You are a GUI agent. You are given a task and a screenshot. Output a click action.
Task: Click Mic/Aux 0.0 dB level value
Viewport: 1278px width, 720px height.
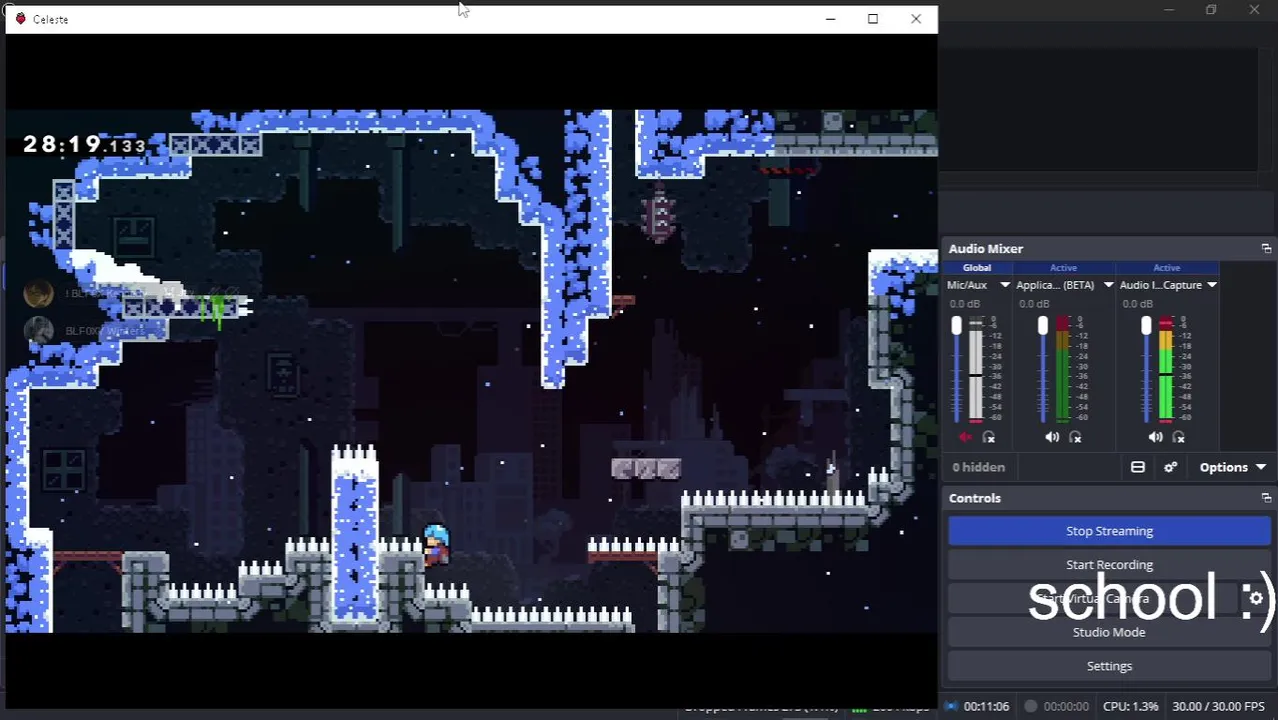pos(965,304)
